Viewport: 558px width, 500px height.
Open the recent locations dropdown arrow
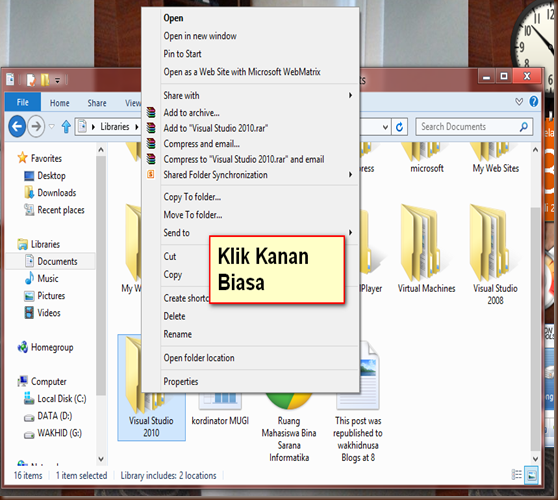click(x=52, y=127)
